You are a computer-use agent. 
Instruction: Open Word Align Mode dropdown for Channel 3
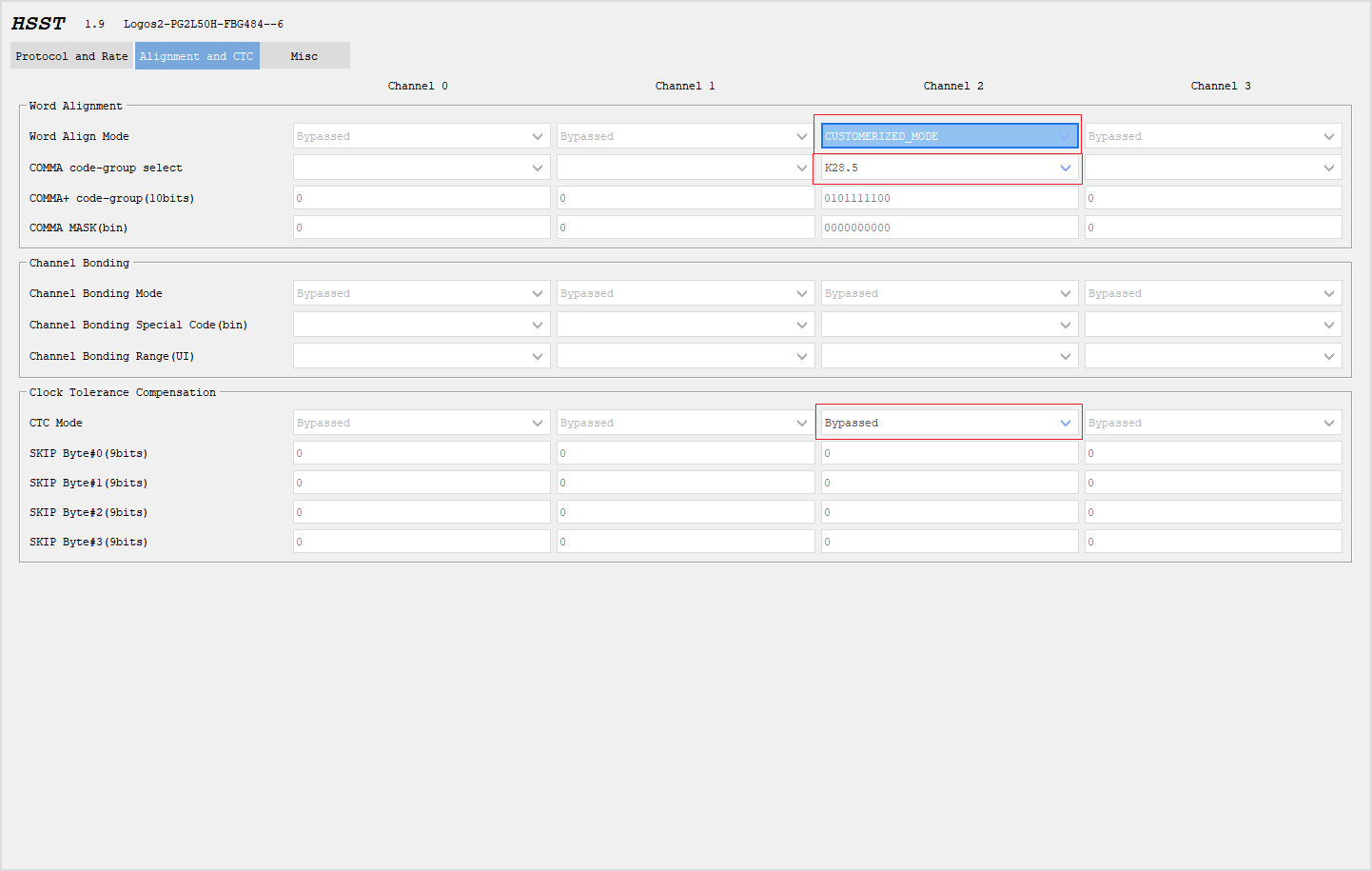point(1212,135)
